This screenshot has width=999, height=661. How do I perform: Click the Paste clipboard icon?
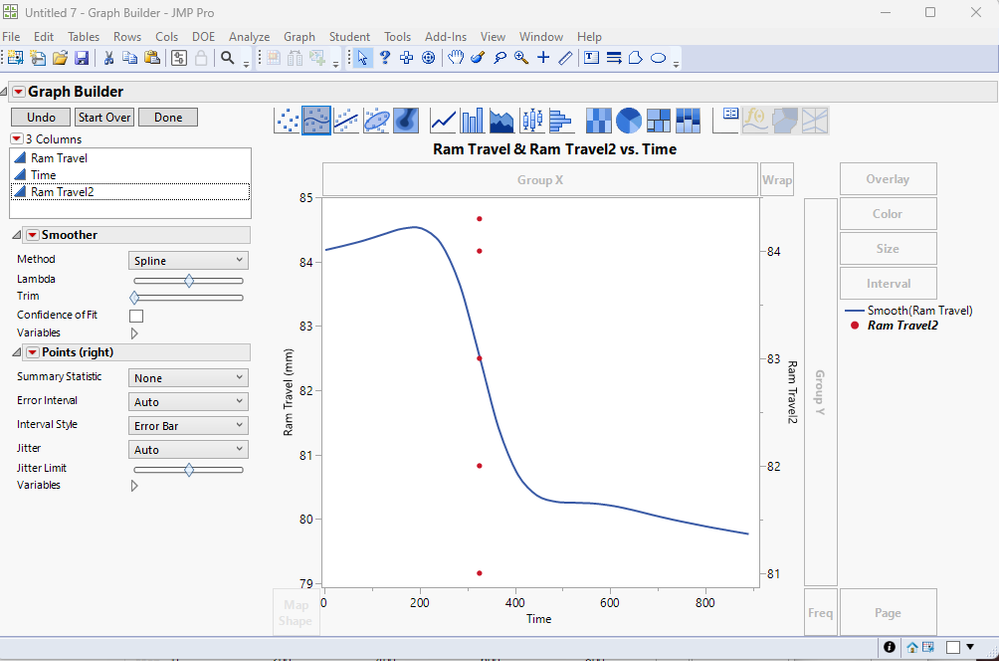coord(152,59)
